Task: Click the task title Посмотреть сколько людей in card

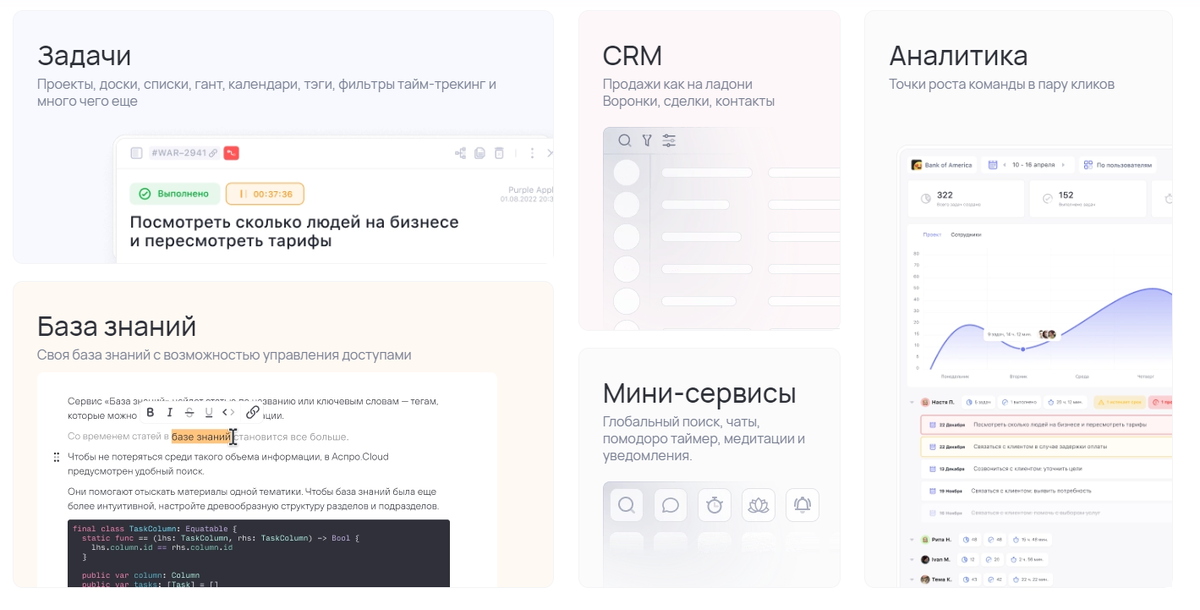Action: [294, 231]
